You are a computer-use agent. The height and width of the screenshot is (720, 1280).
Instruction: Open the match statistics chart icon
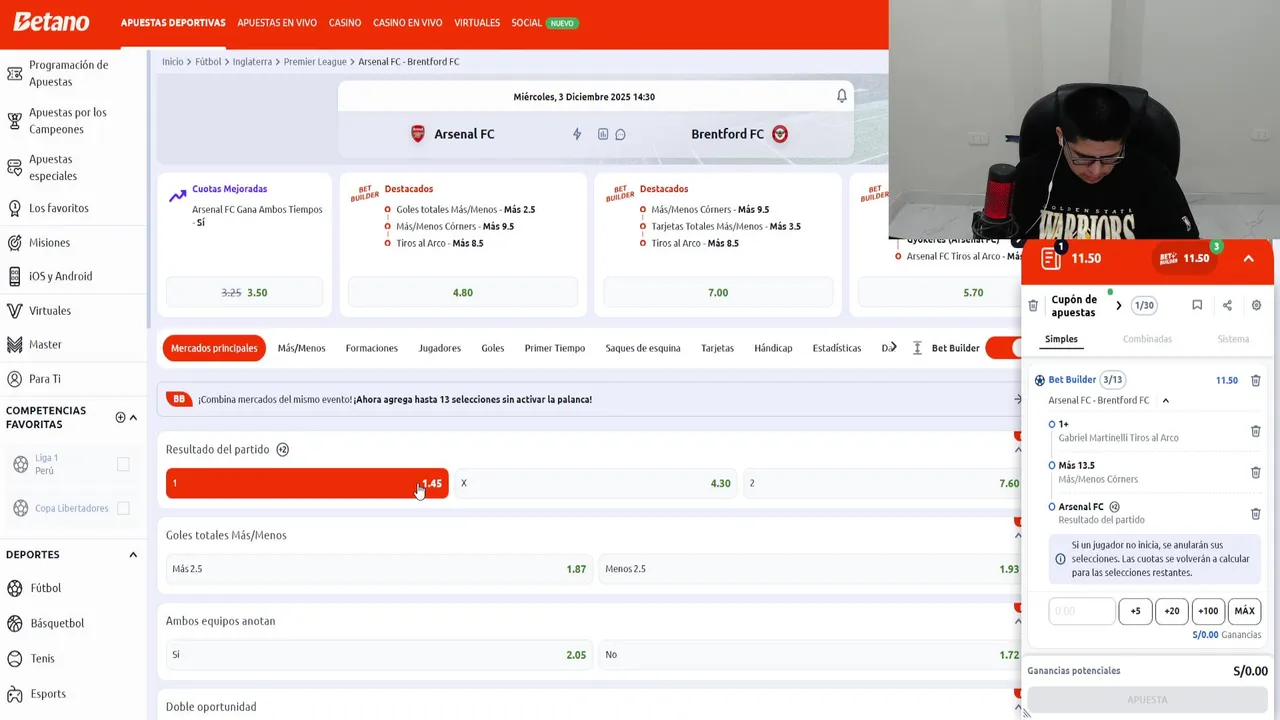(603, 134)
